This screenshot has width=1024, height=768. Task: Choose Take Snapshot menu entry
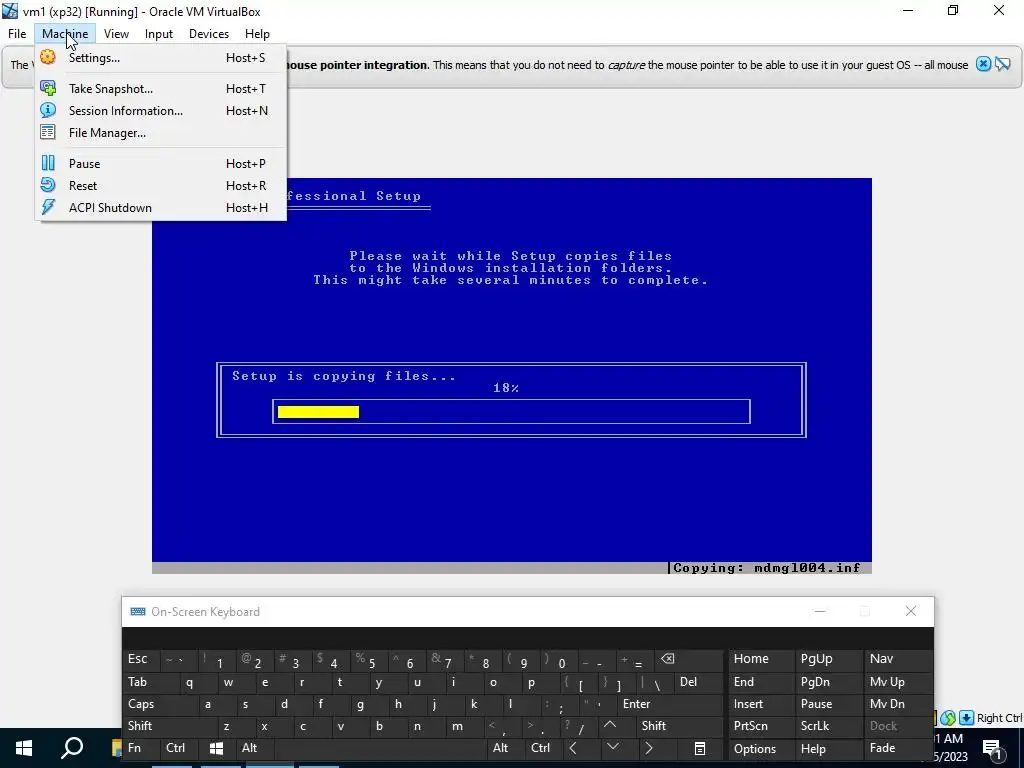[161, 88]
